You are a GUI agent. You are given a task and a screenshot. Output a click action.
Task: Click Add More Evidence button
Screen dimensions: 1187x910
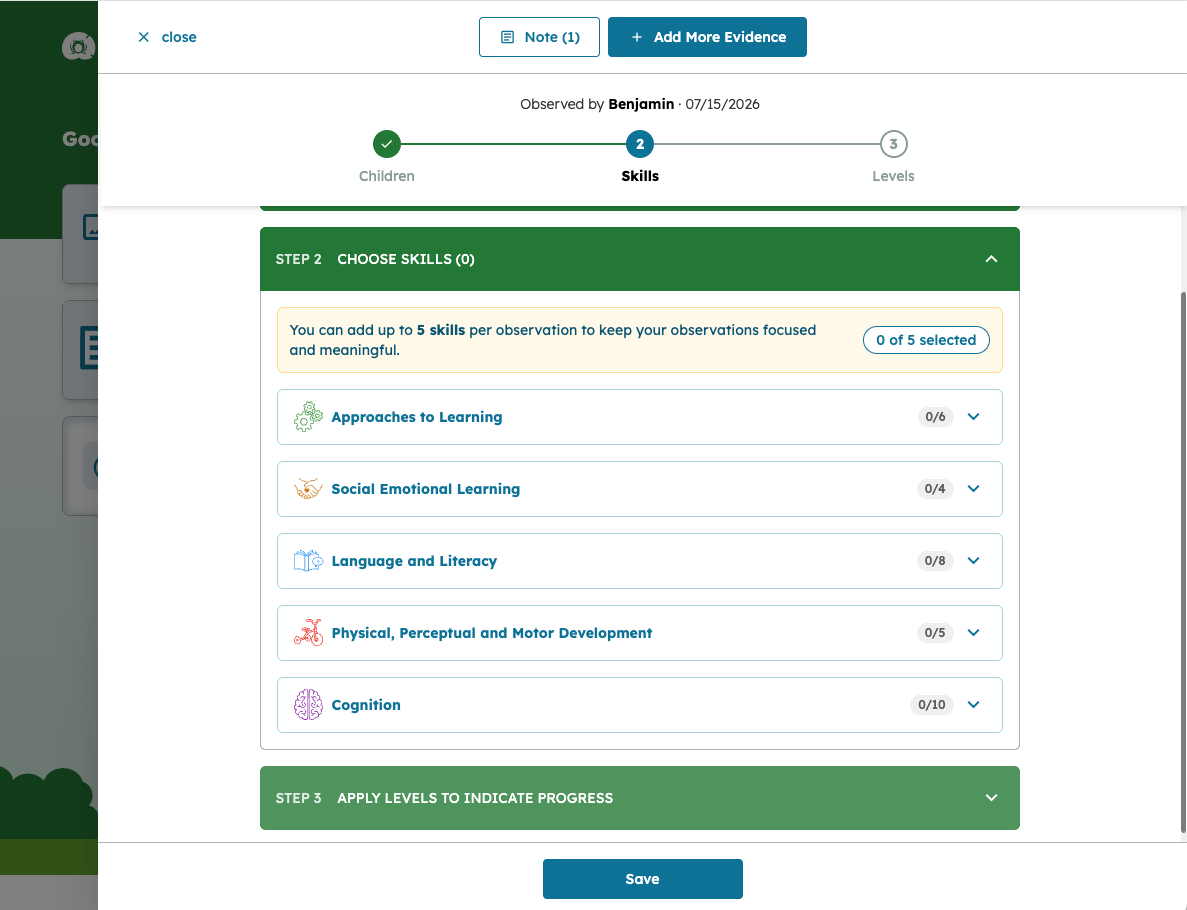[707, 37]
